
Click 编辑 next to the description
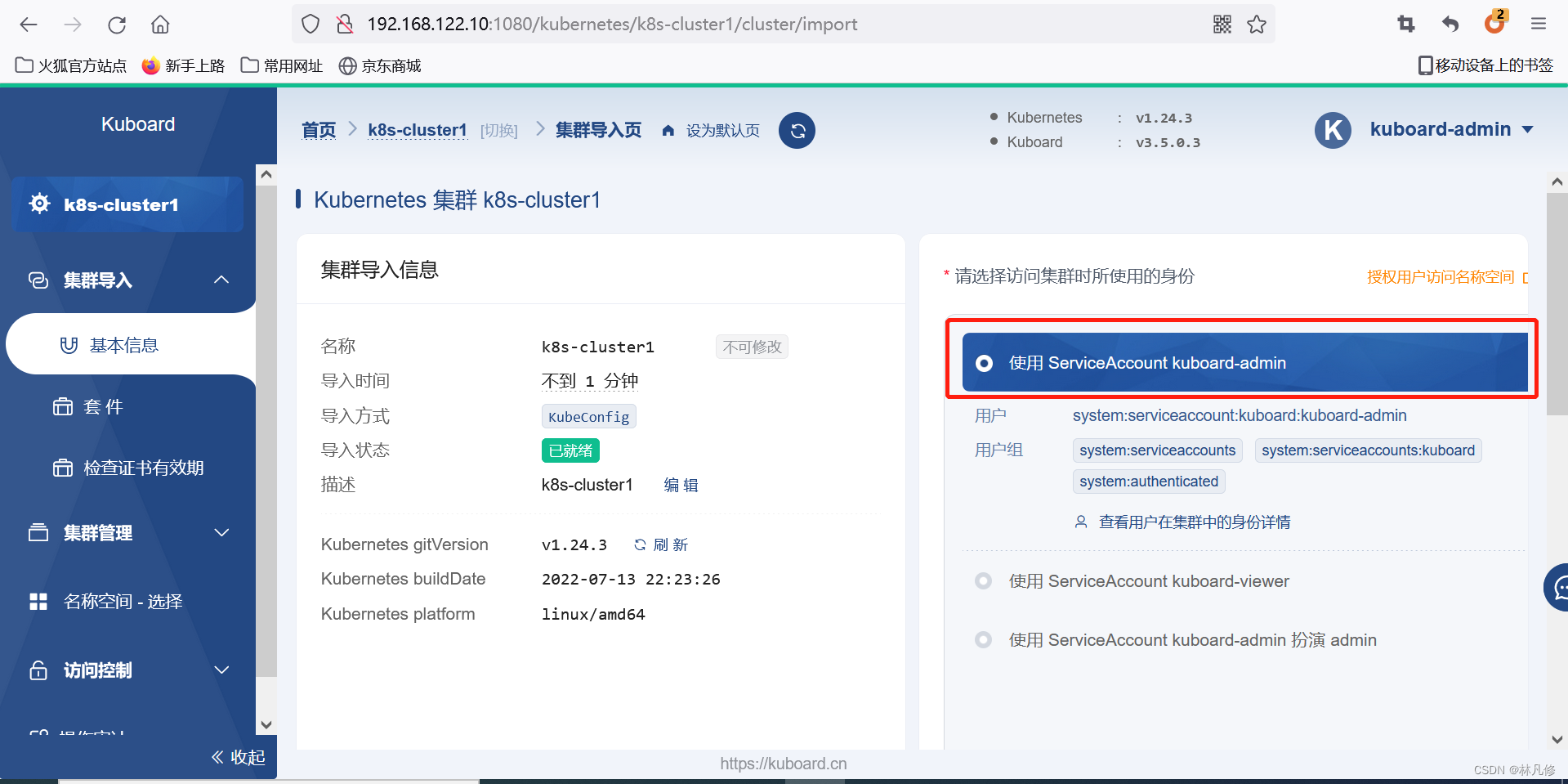point(681,485)
